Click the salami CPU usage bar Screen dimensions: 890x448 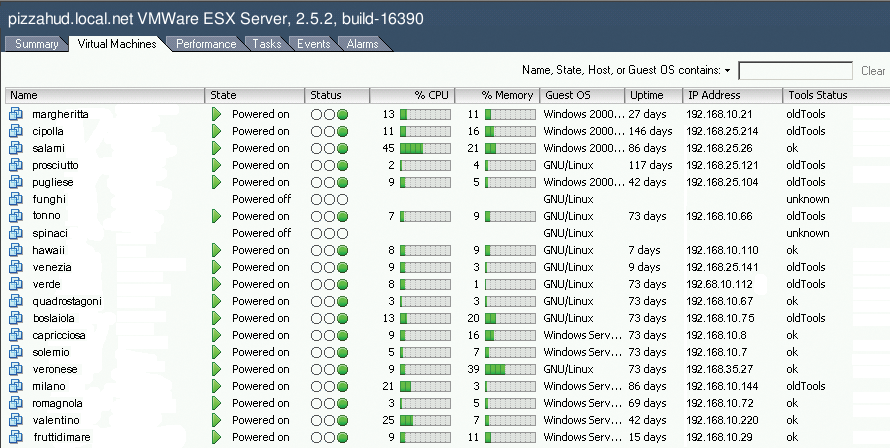coord(425,148)
